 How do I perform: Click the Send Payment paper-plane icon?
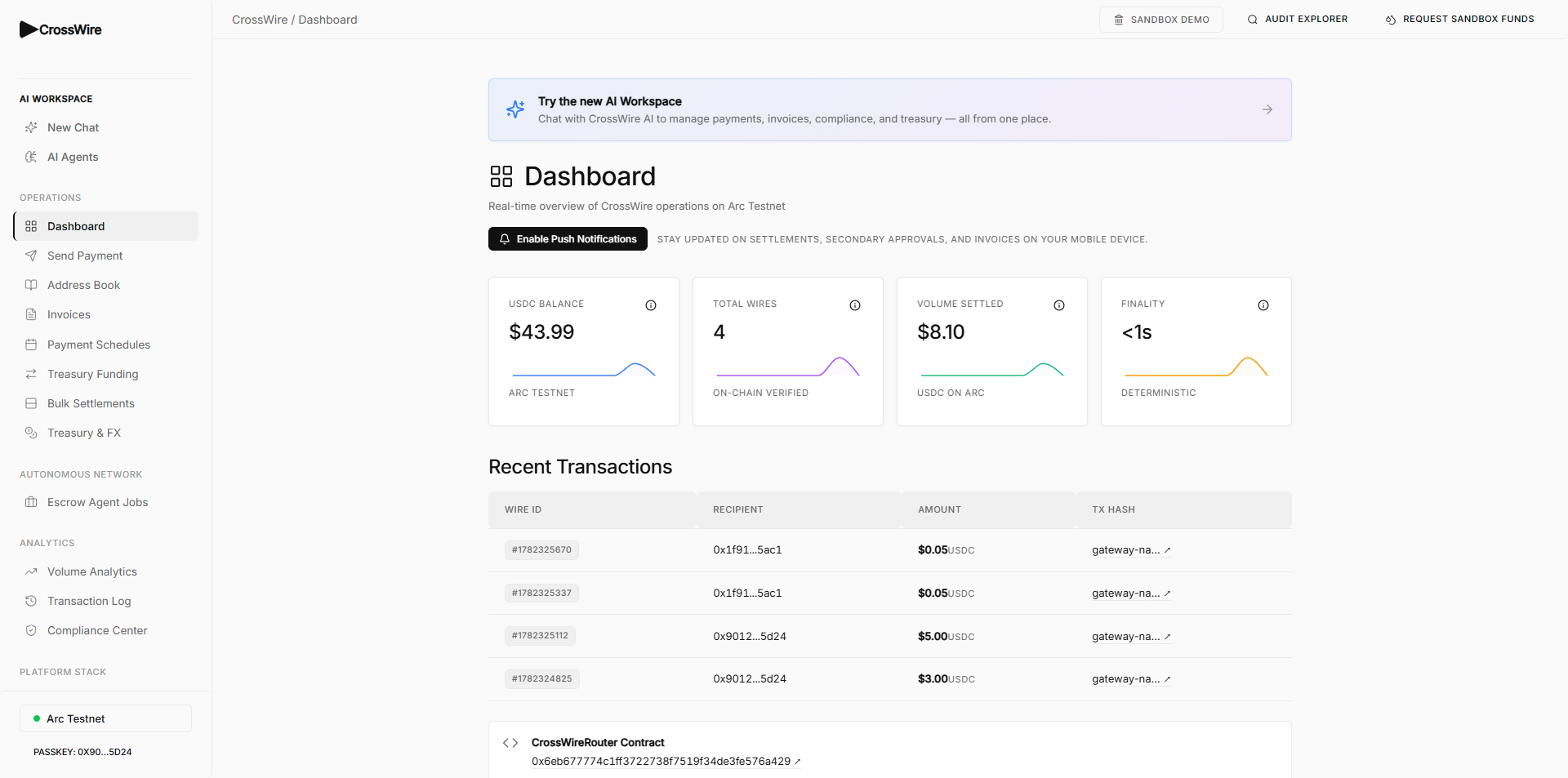pos(31,256)
